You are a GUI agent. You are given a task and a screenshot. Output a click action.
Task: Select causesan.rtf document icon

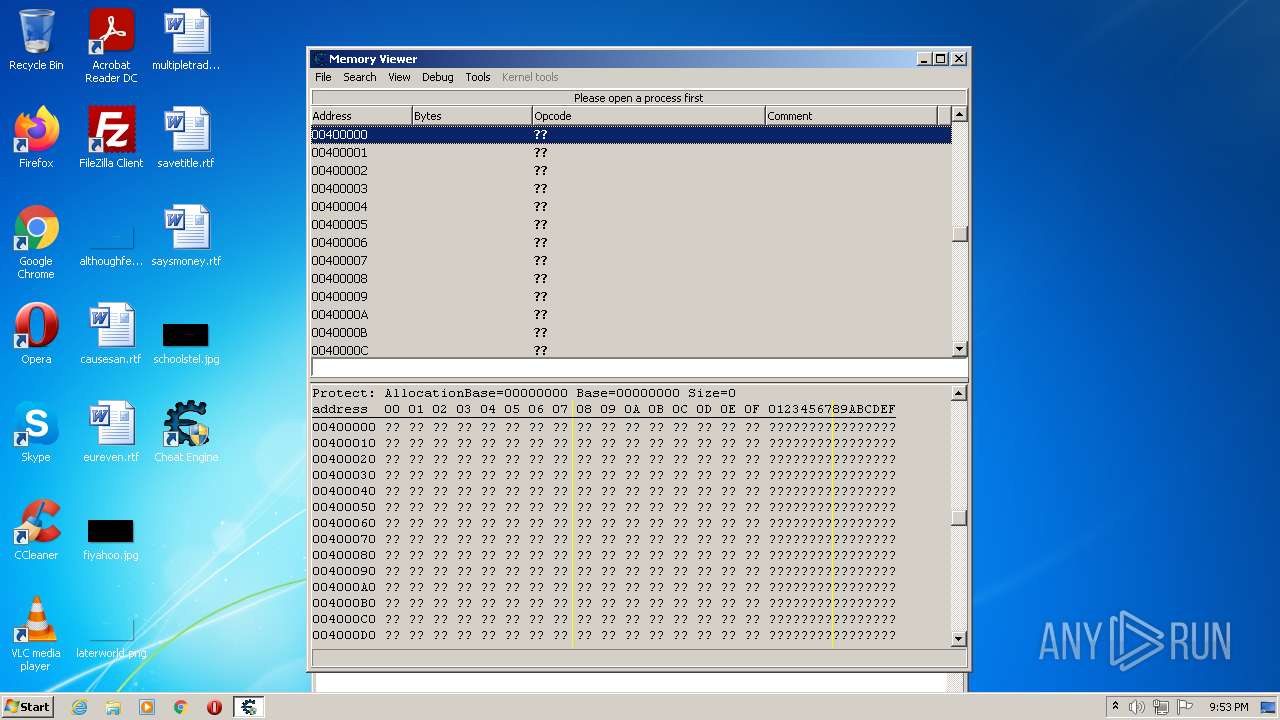[111, 334]
